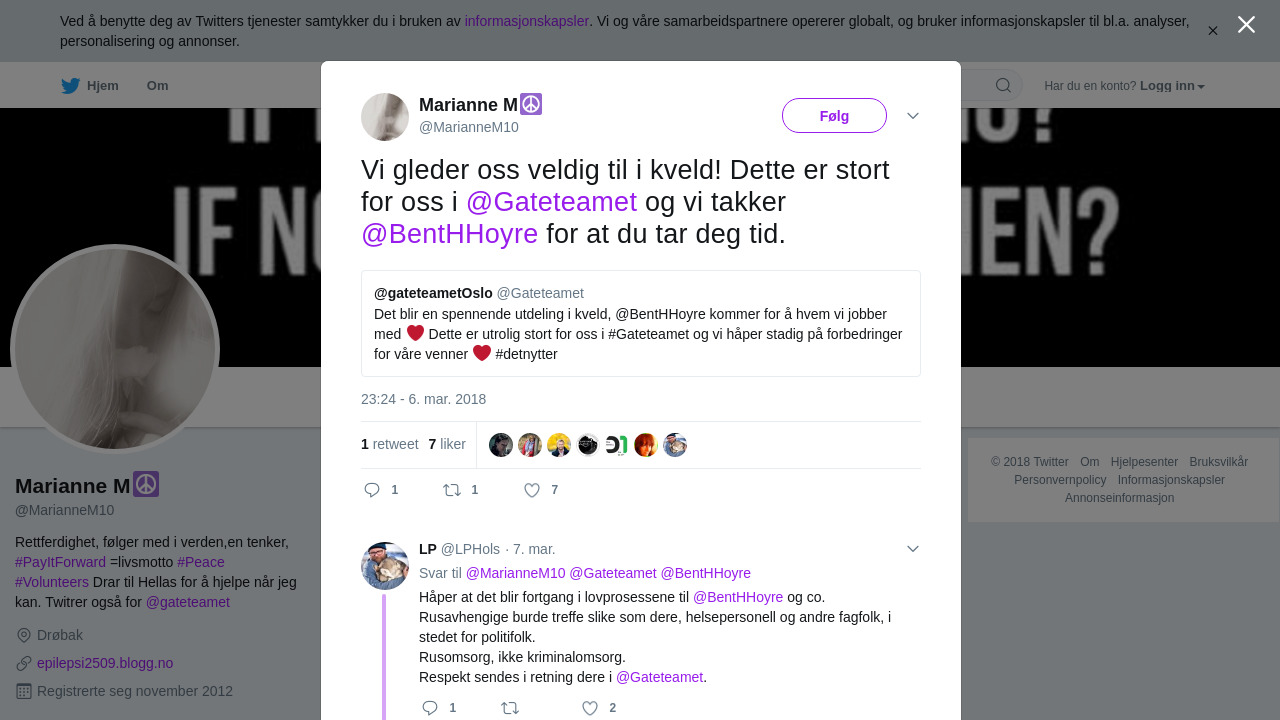
Task: Close the tweet overlay with large X
Action: tap(1246, 25)
